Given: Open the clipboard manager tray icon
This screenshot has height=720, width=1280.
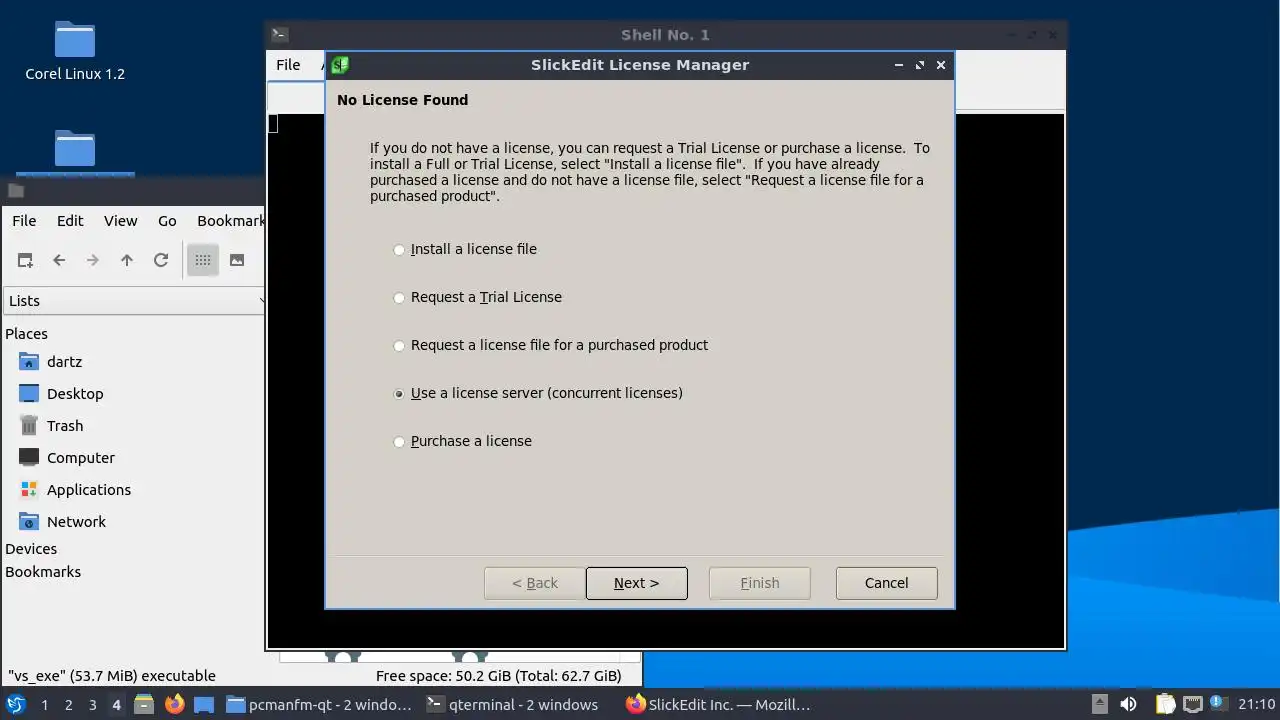Looking at the screenshot, I should (x=1166, y=704).
